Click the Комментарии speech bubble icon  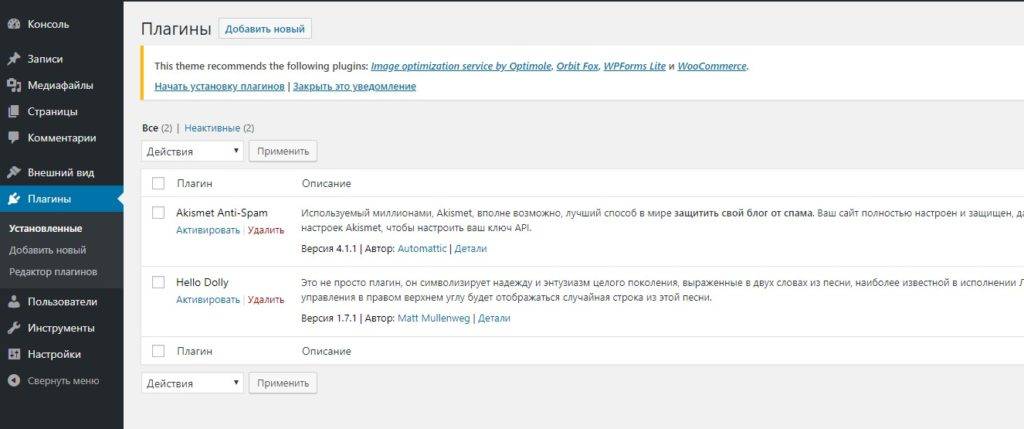[14, 137]
